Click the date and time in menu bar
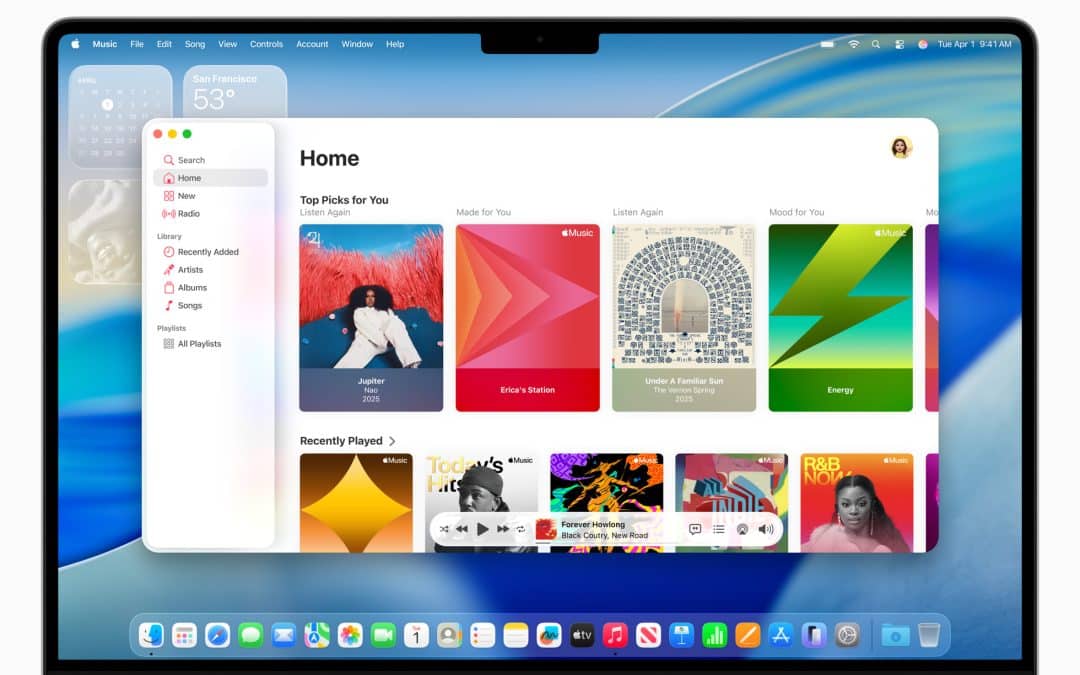Screen dimensions: 1080x675 pos(974,43)
